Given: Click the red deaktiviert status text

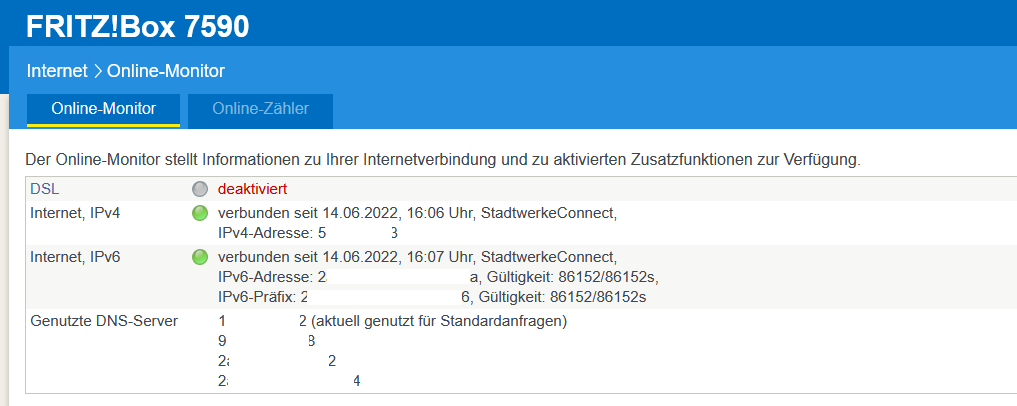Looking at the screenshot, I should point(252,189).
